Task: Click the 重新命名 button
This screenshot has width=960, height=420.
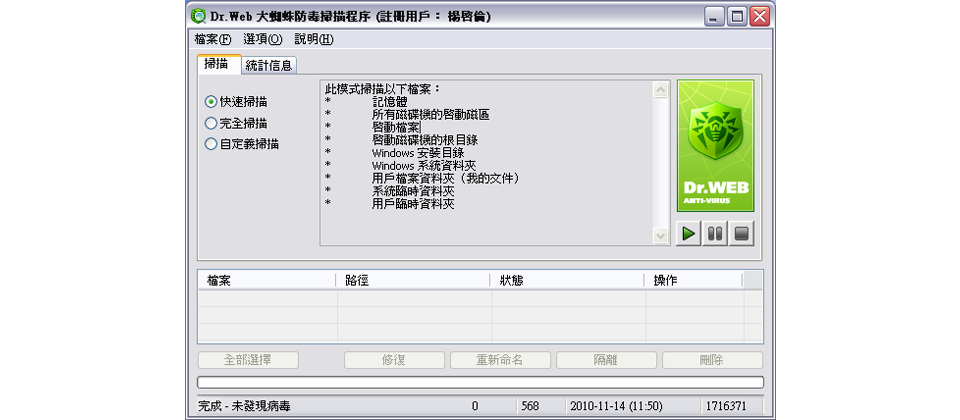Action: tap(500, 360)
